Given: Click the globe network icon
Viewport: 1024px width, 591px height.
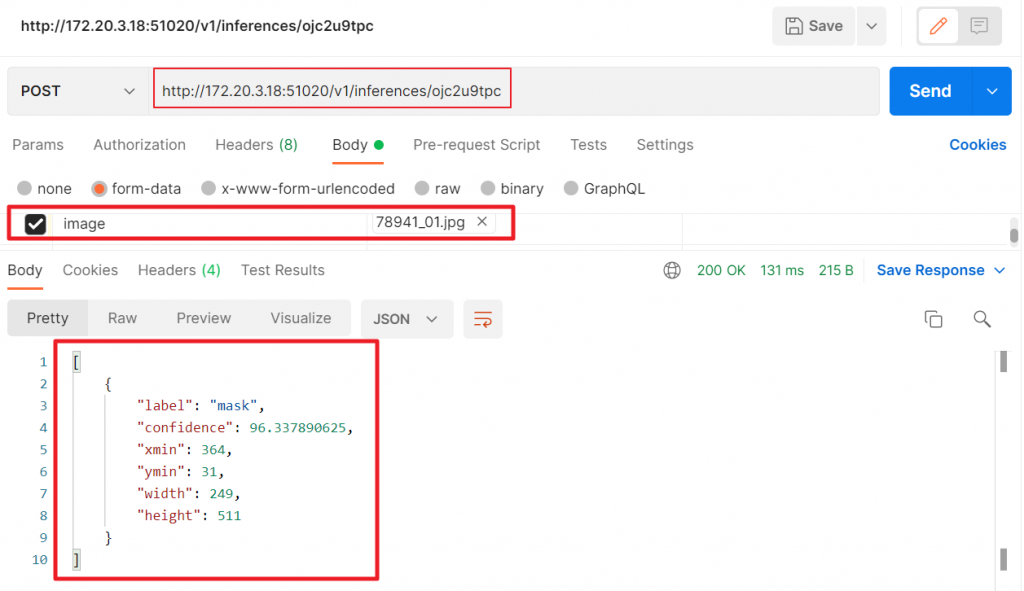Looking at the screenshot, I should pyautogui.click(x=672, y=270).
